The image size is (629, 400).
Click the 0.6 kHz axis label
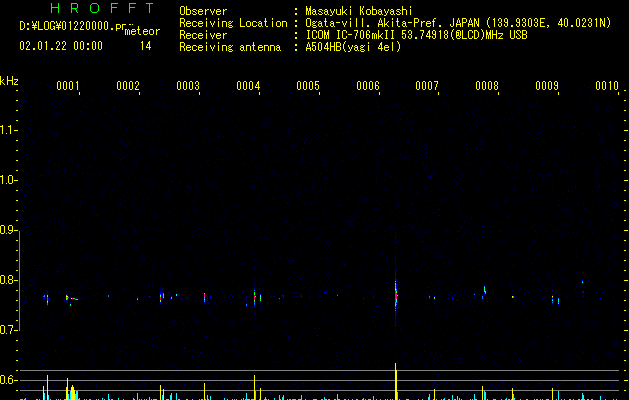8,380
